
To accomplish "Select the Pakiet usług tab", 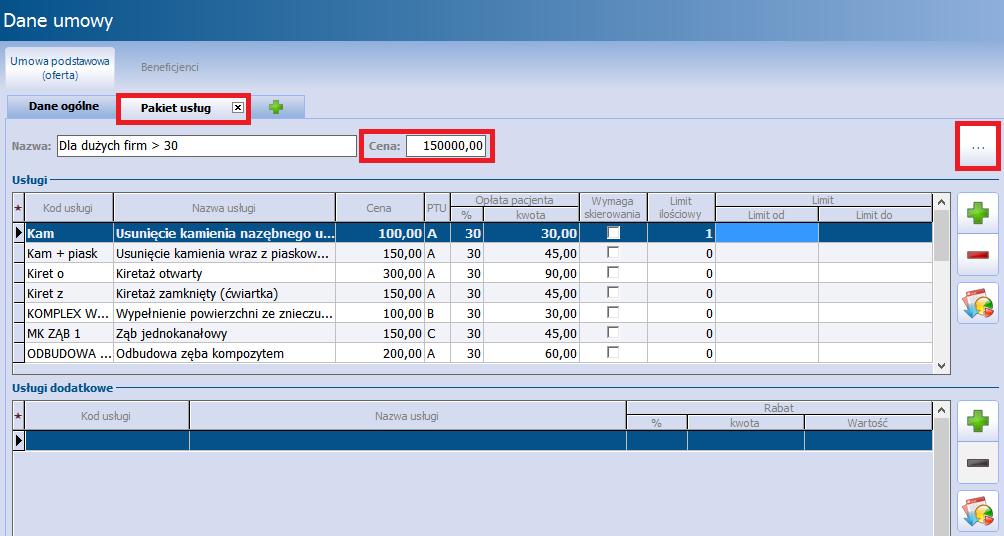I will [x=176, y=108].
